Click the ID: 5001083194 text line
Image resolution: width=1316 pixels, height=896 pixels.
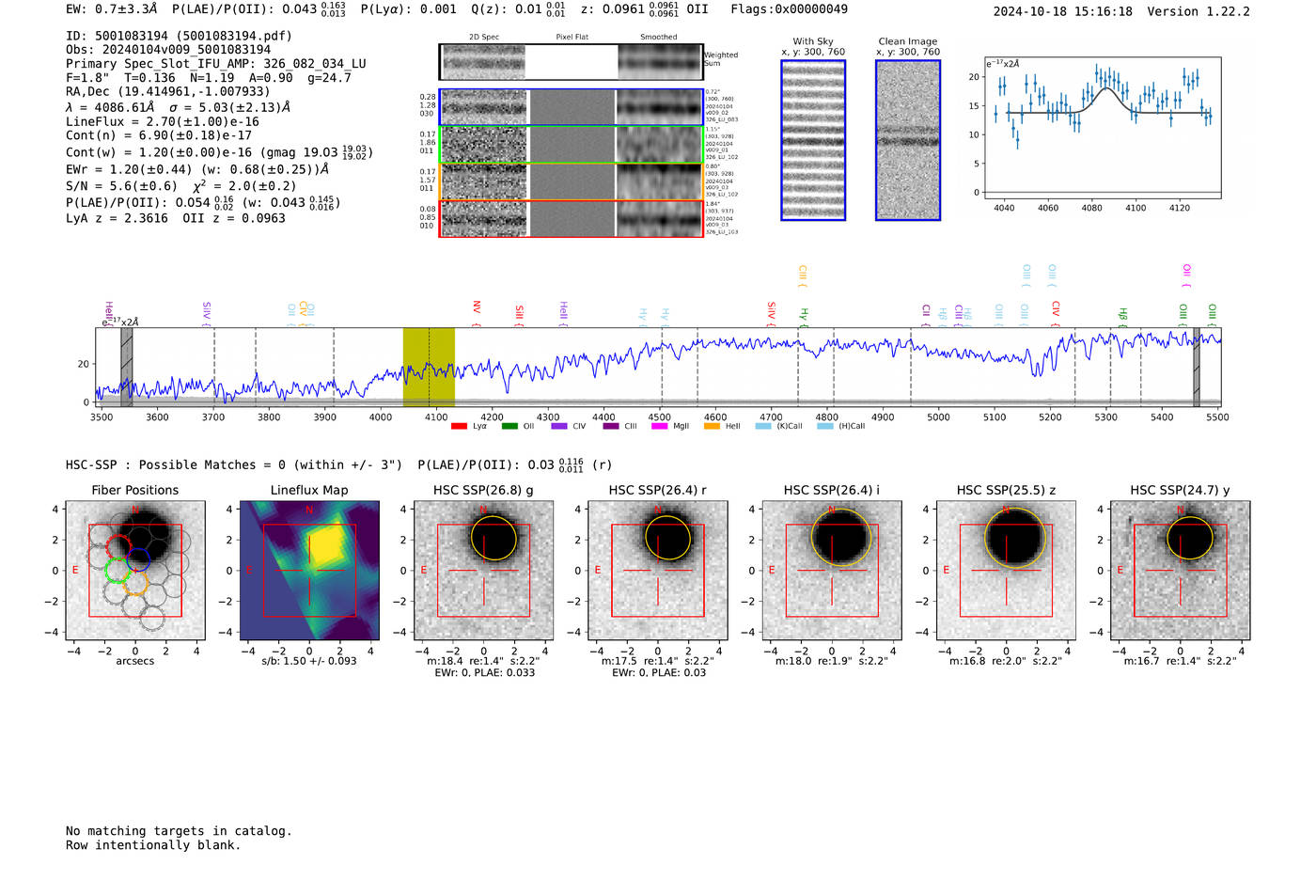179,36
